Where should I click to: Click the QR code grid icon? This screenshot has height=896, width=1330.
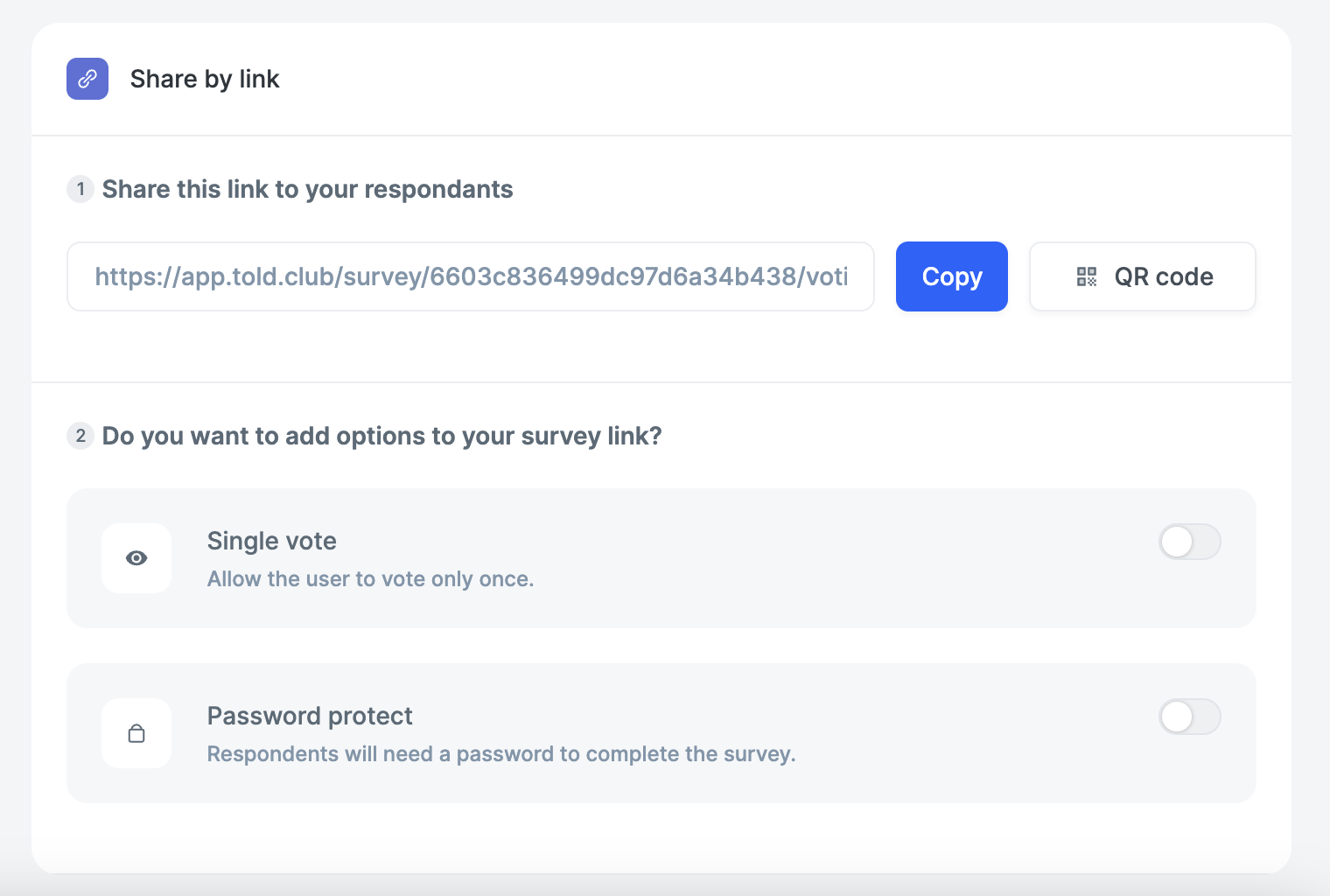pos(1087,276)
